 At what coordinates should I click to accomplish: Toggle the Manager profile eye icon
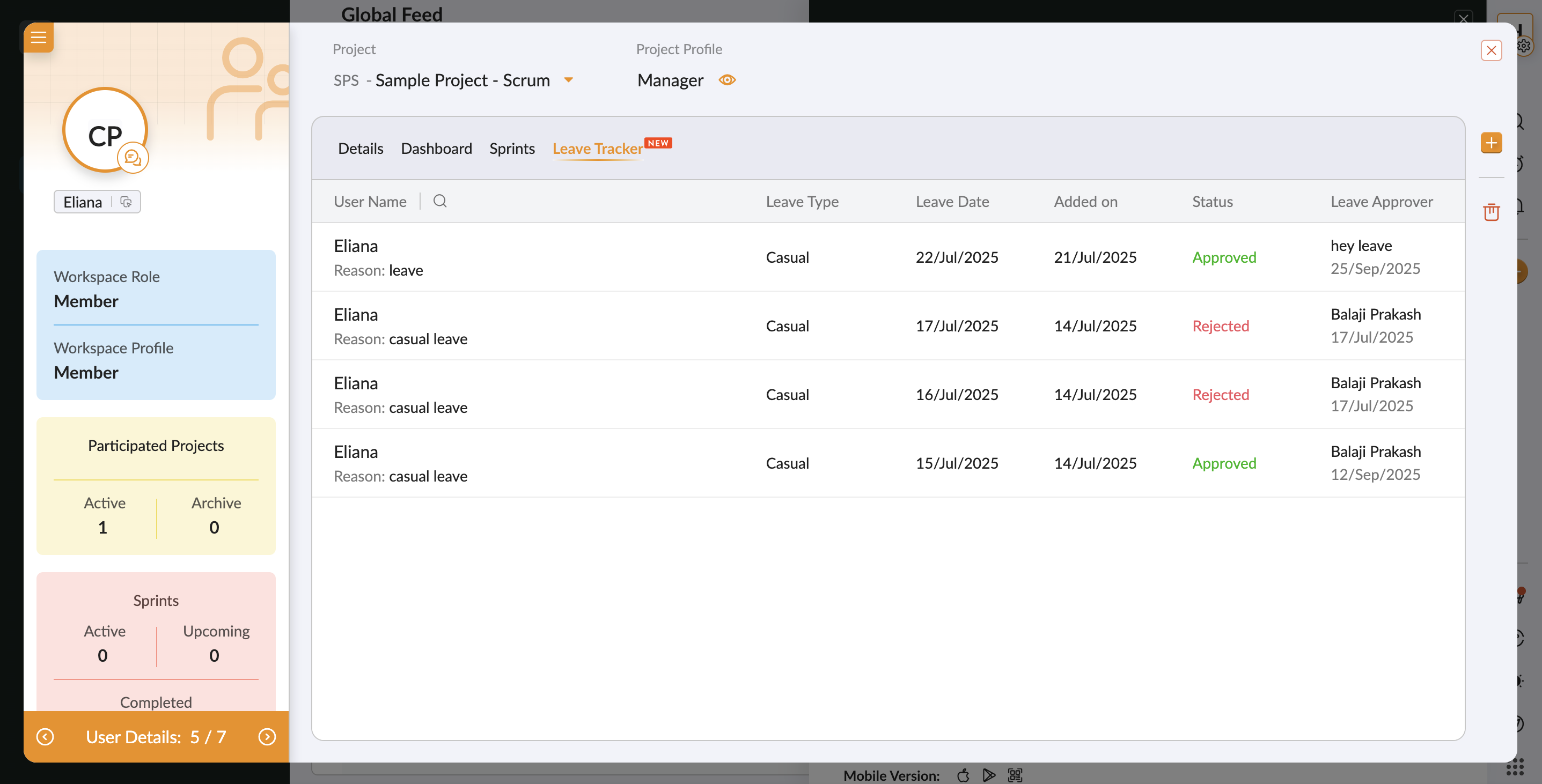(726, 80)
